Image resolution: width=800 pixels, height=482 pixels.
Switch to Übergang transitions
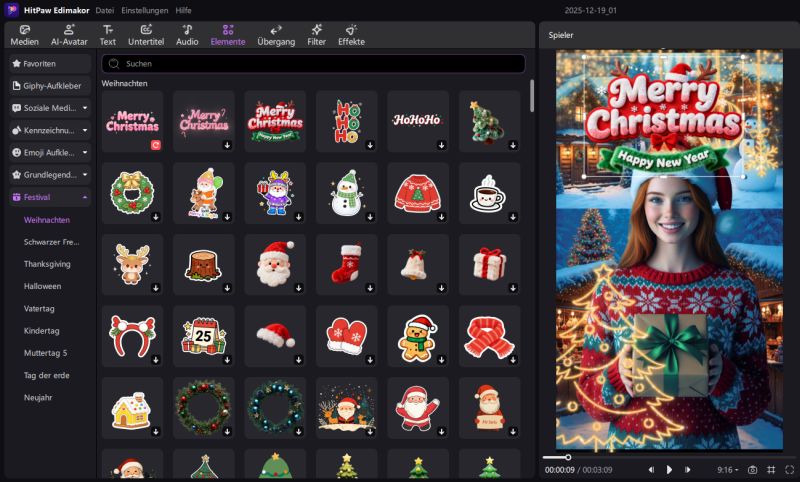pos(276,35)
